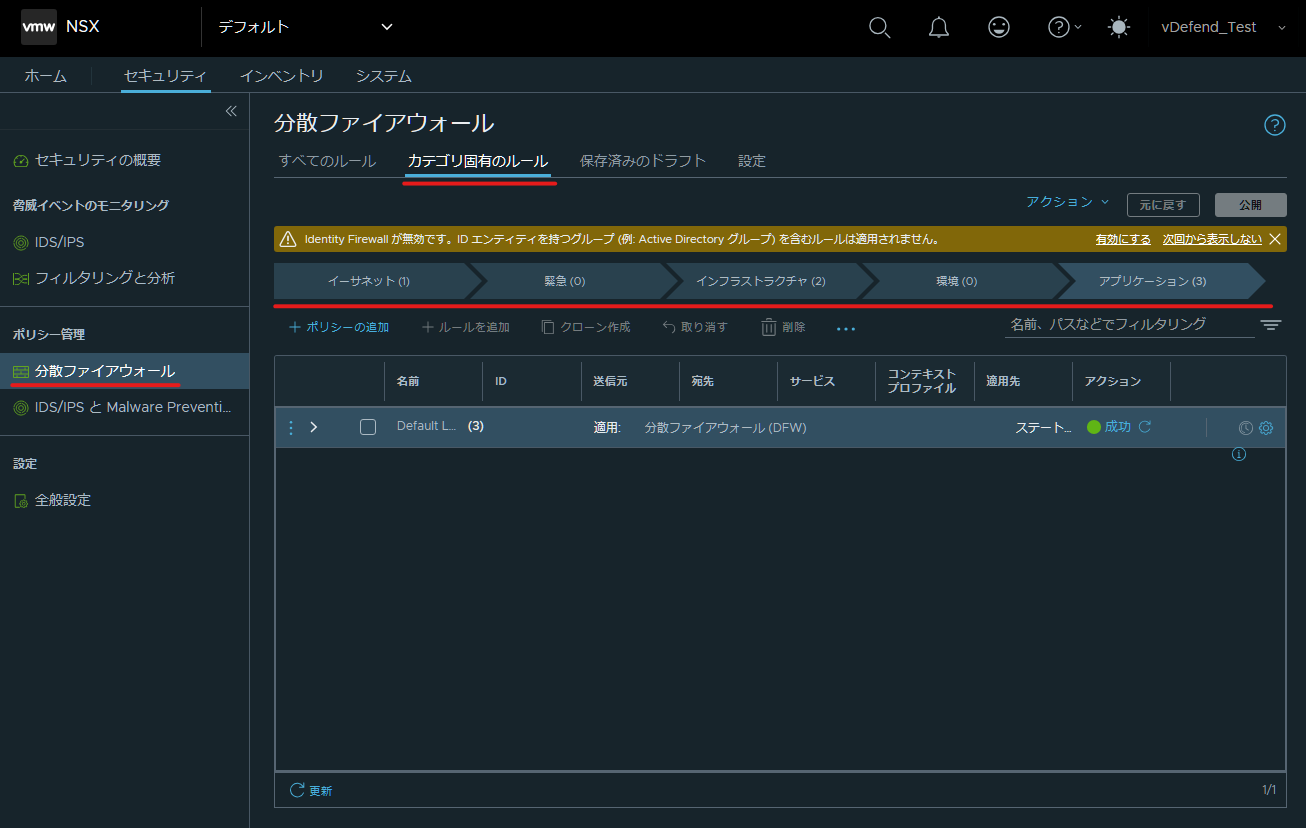The height and width of the screenshot is (828, 1306).
Task: Click the filter lines icon beside the search
Action: click(1271, 325)
